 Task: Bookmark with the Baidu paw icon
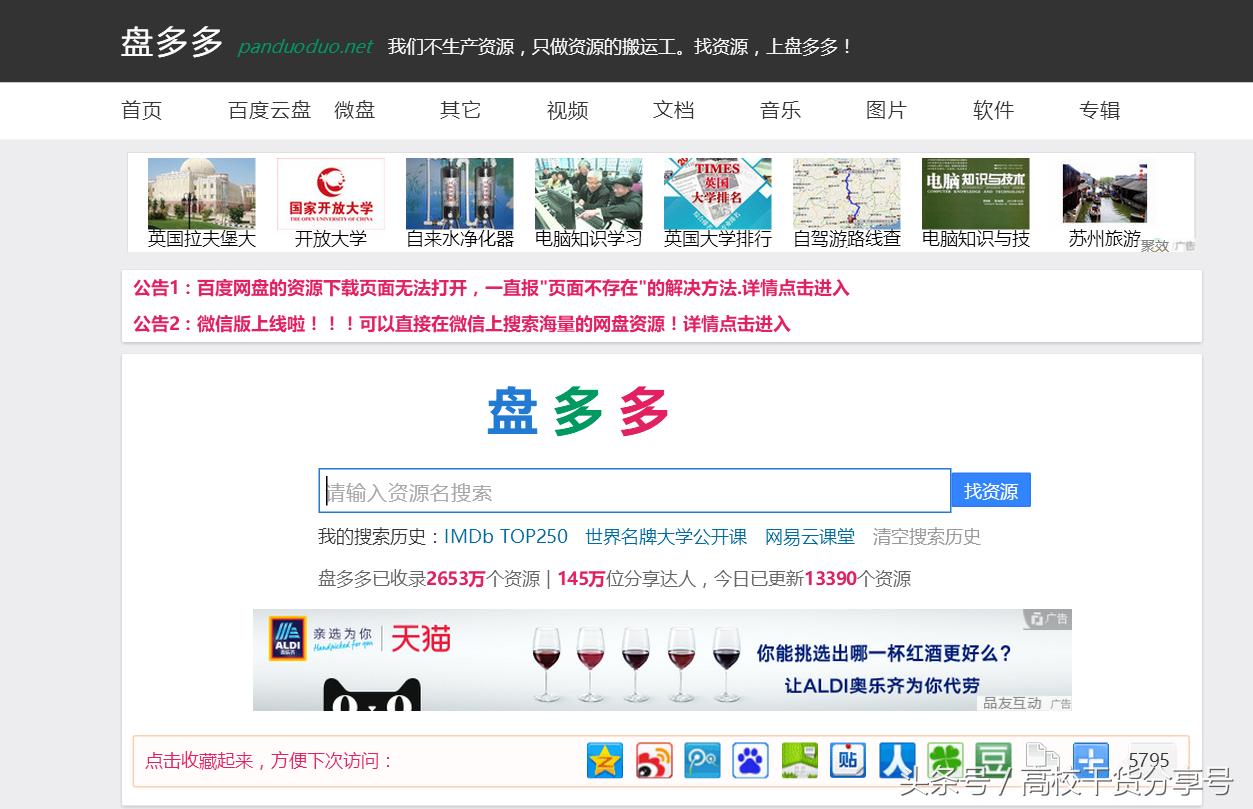pos(750,760)
